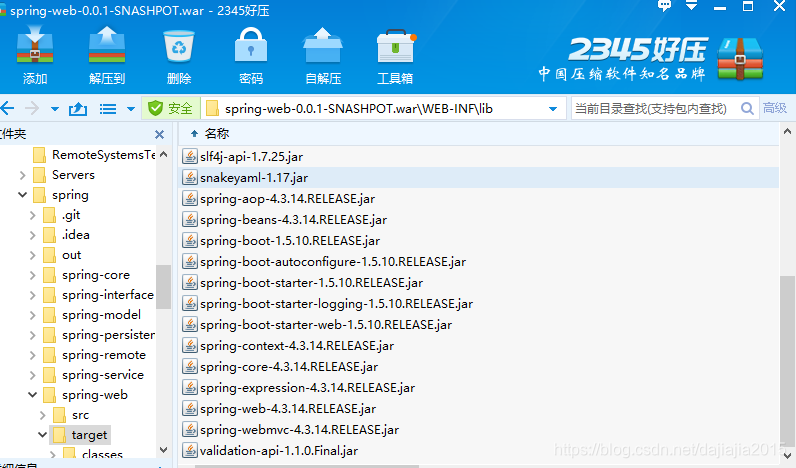Go up one folder level
Screen dimensions: 796x468
coord(78,109)
